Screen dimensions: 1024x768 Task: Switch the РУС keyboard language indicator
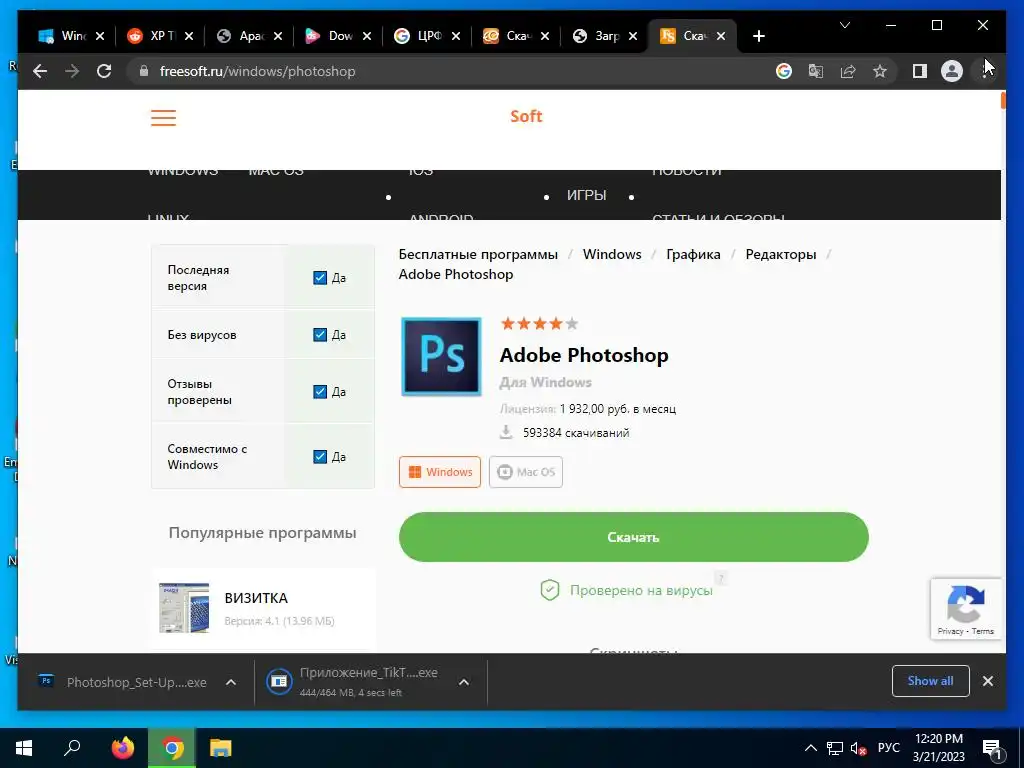pos(888,748)
